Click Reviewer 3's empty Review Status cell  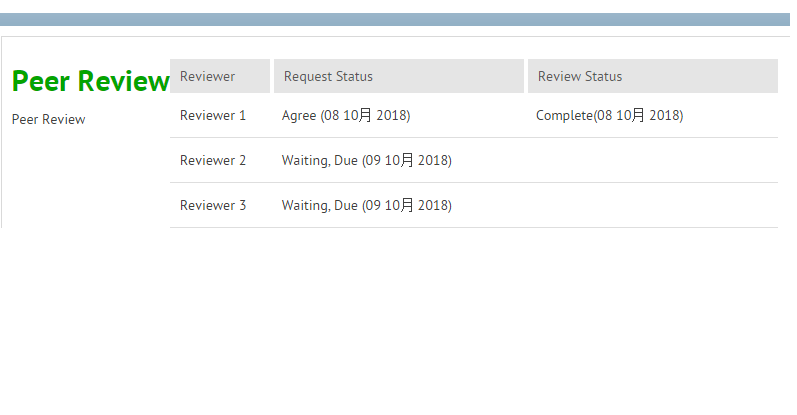[x=652, y=205]
